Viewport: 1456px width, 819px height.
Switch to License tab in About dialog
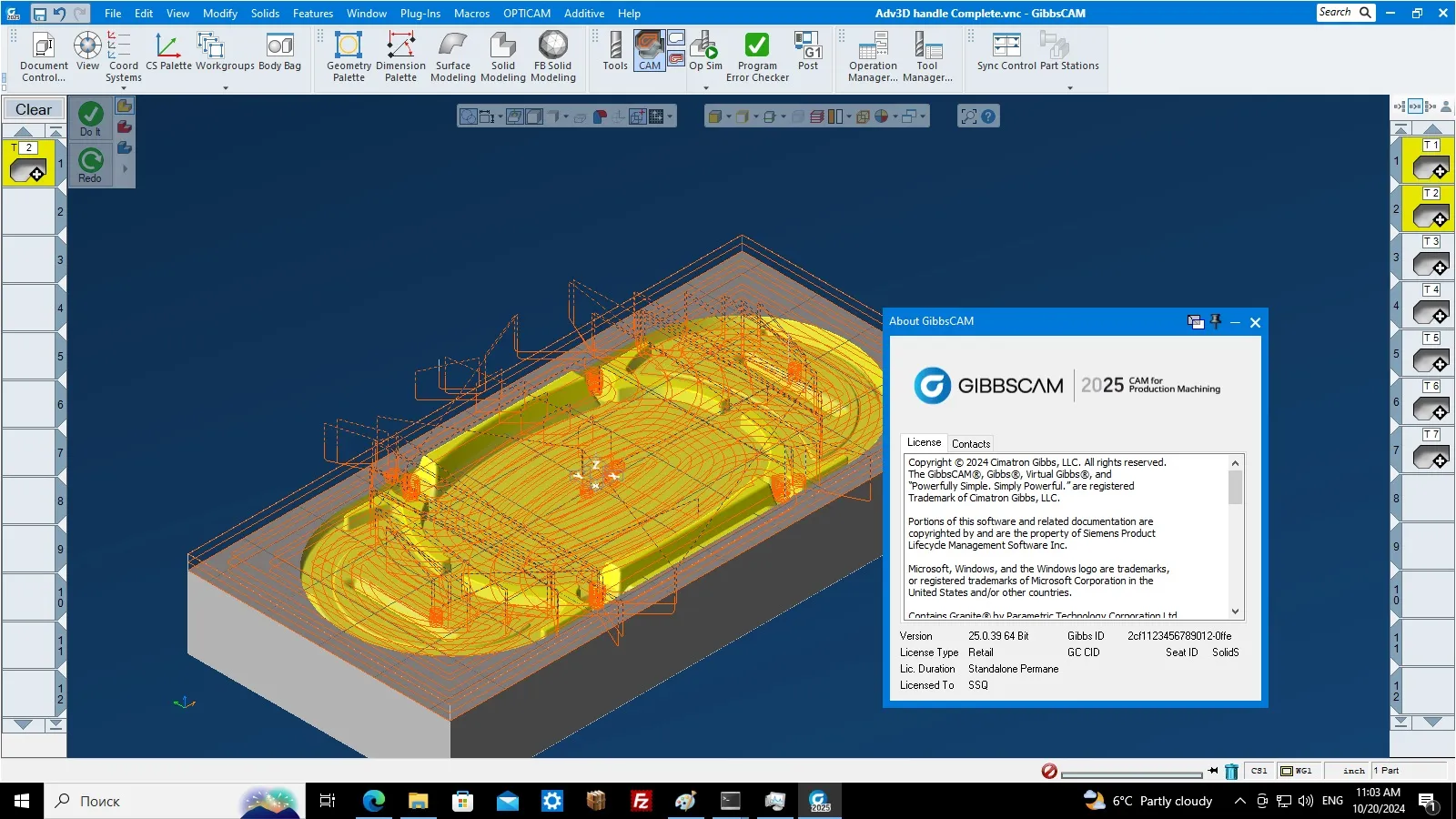(924, 442)
